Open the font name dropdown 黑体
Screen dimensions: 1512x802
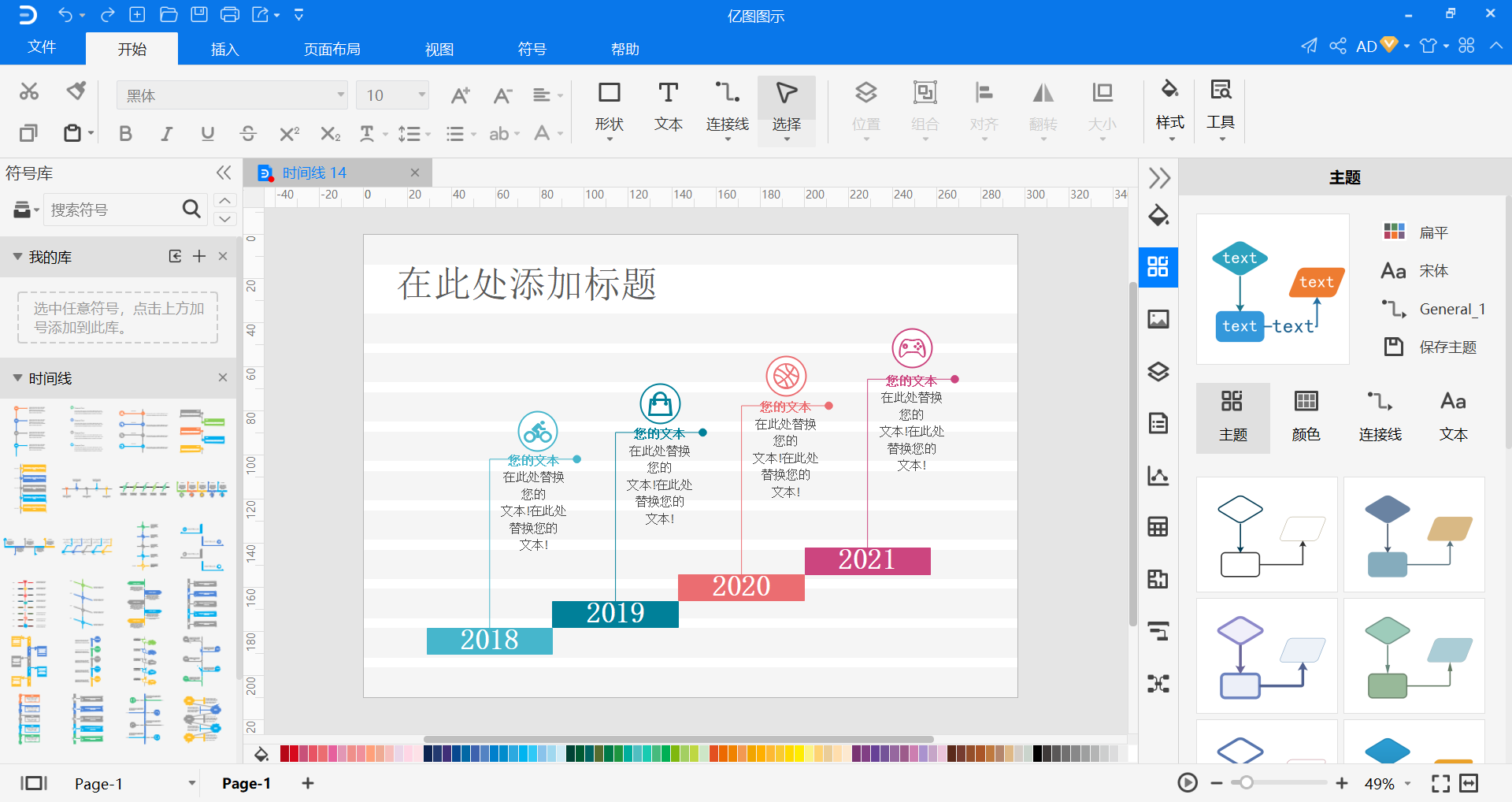[x=232, y=95]
